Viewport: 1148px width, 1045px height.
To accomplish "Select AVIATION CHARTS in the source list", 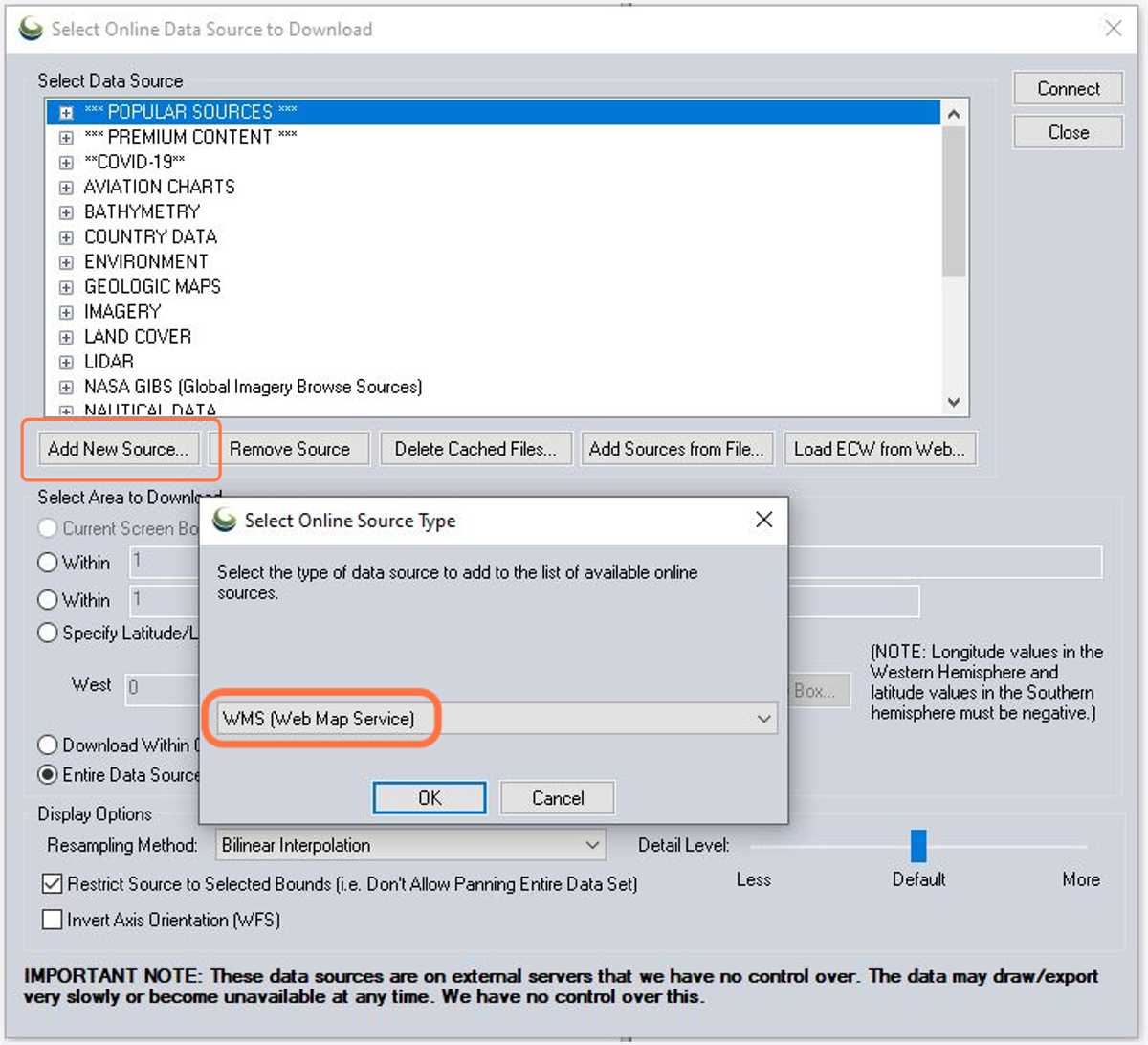I will point(159,187).
